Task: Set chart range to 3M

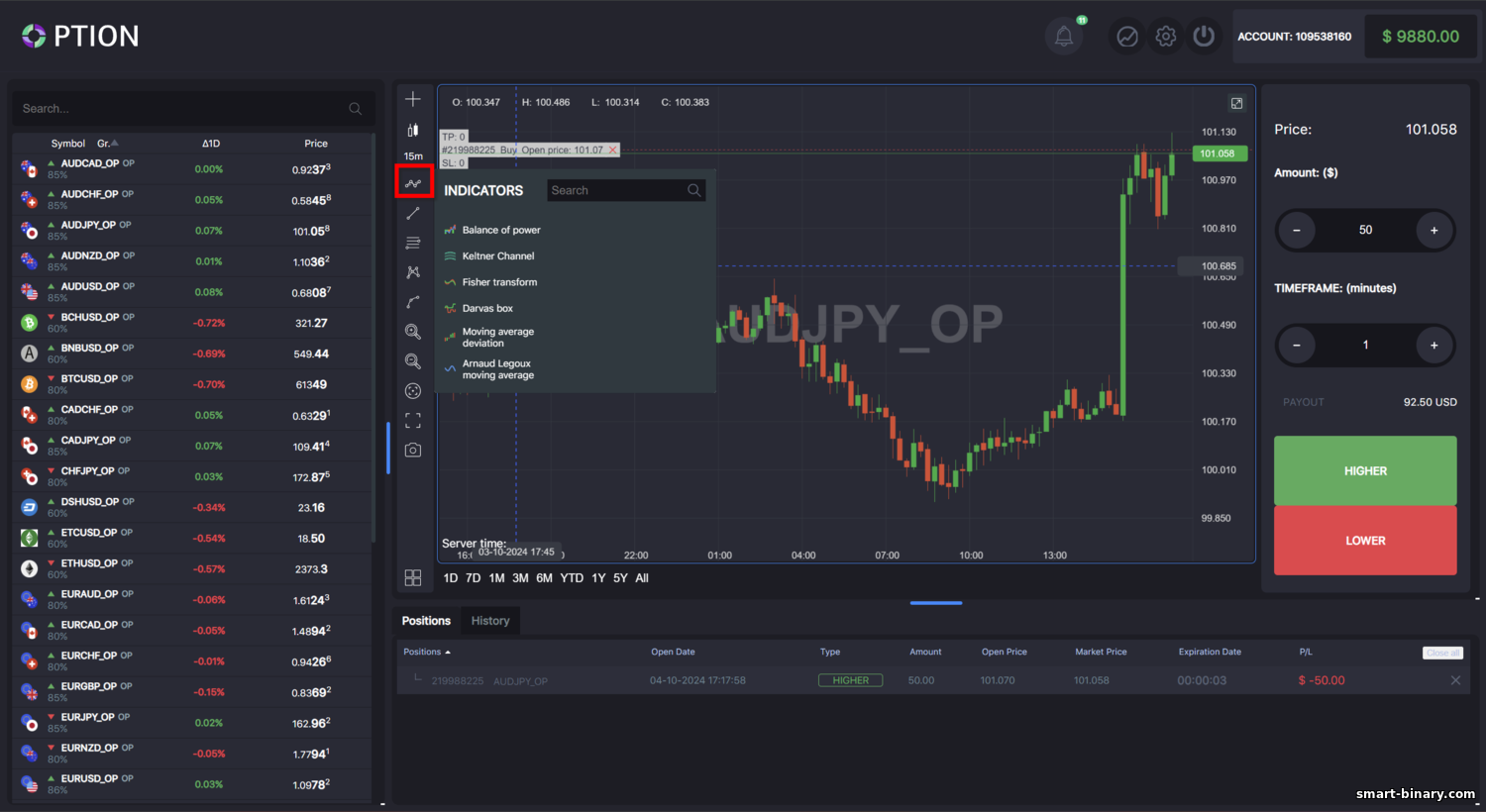Action: click(x=520, y=578)
